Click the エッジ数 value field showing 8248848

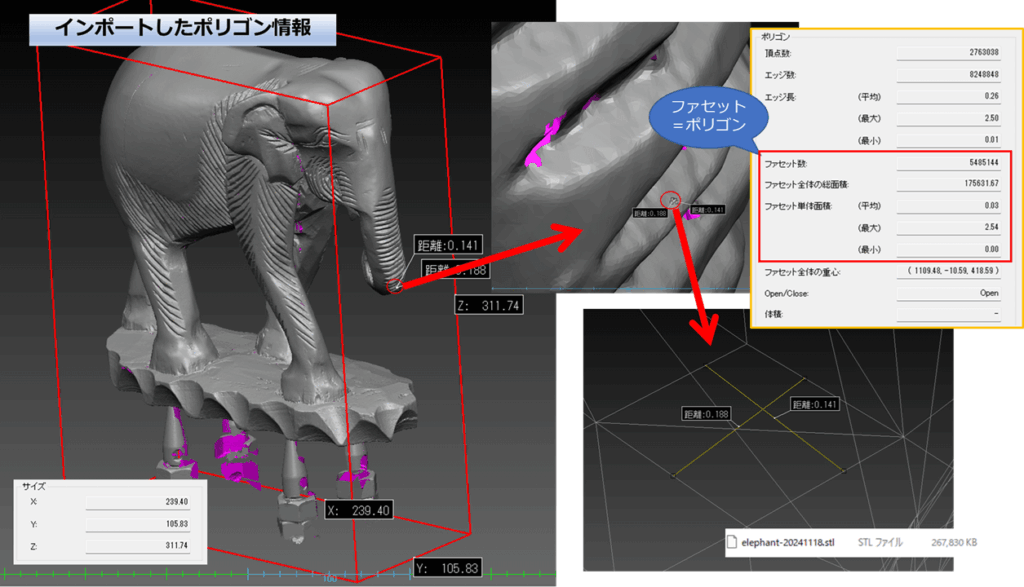coord(955,75)
